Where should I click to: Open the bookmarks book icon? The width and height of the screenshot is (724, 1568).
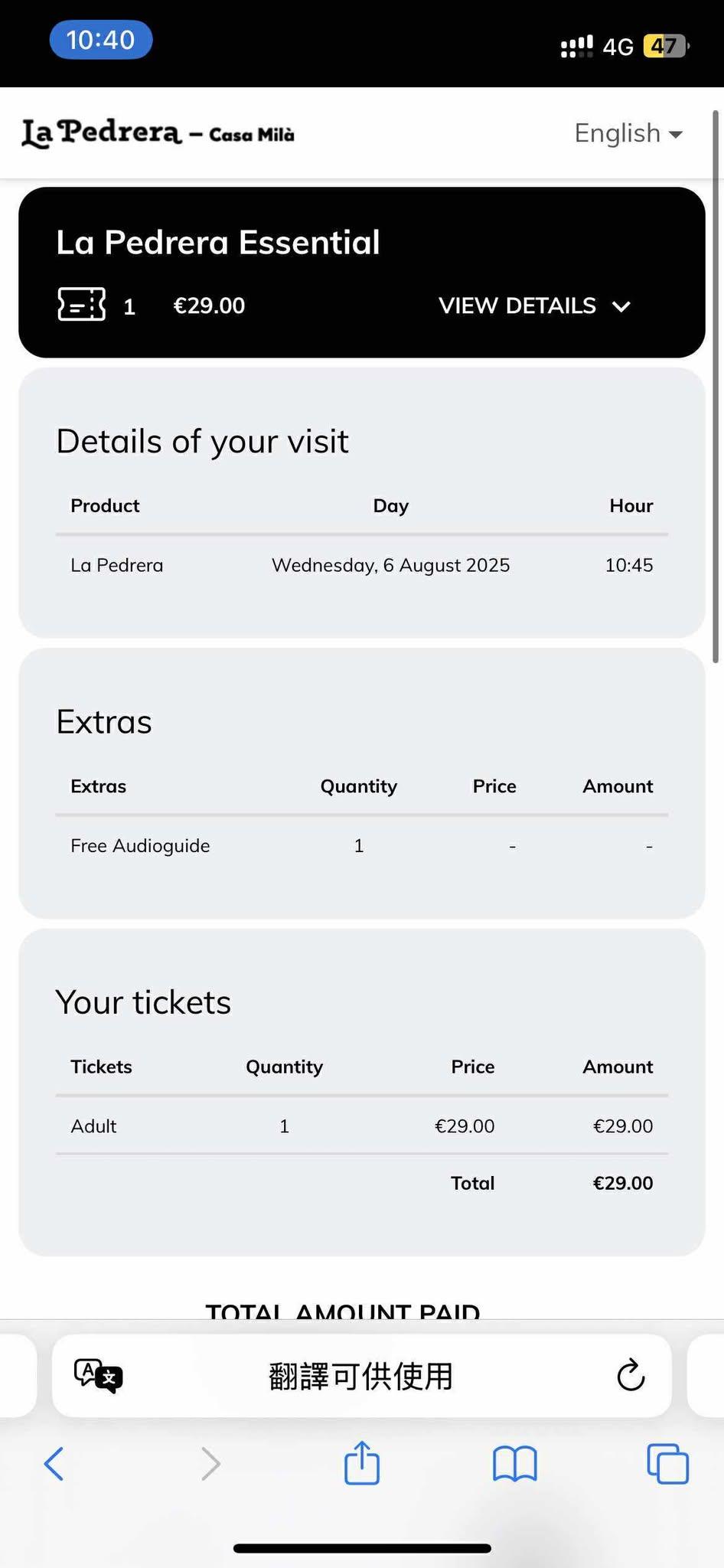pyautogui.click(x=515, y=1464)
